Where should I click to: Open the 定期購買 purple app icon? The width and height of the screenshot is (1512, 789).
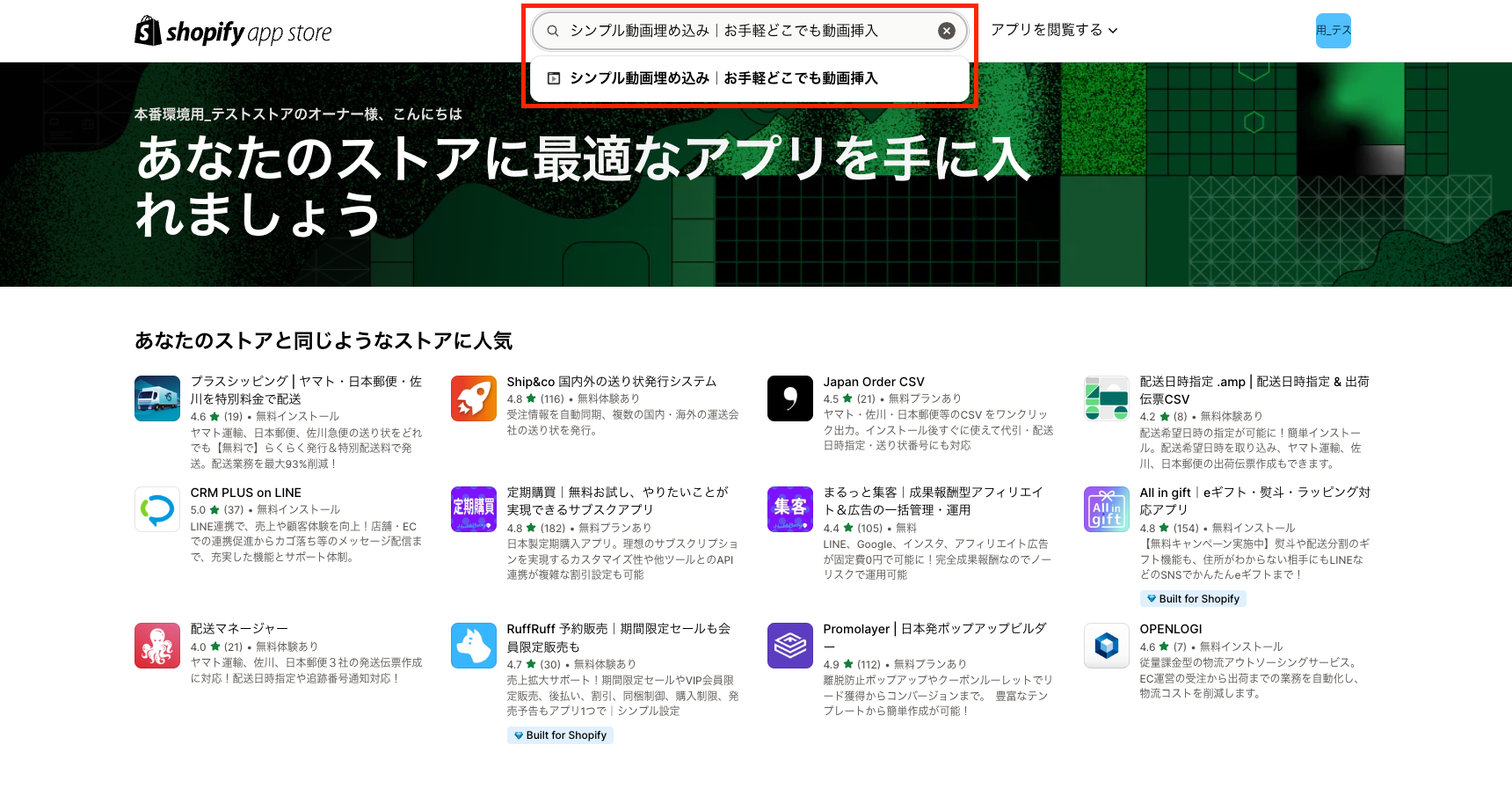click(474, 509)
